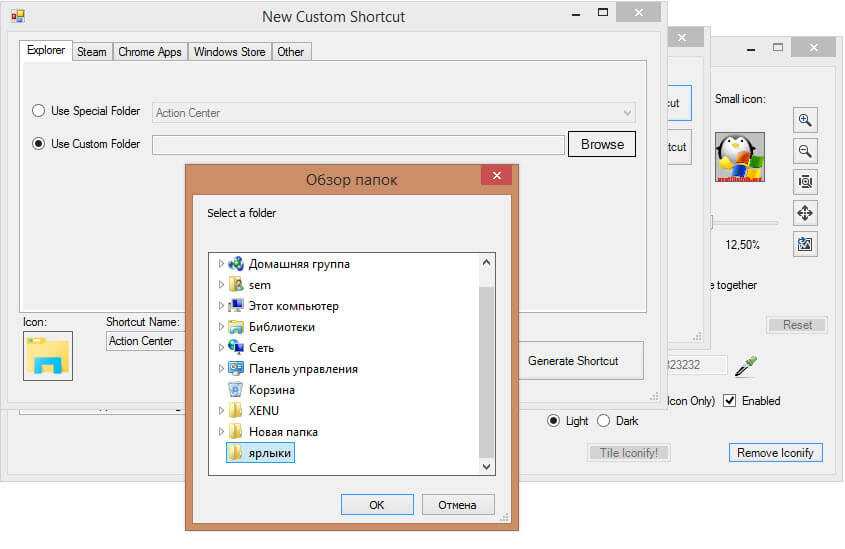Viewport: 845px width, 549px height.
Task: Pick a color with the eyedropper icon
Action: coord(744,367)
